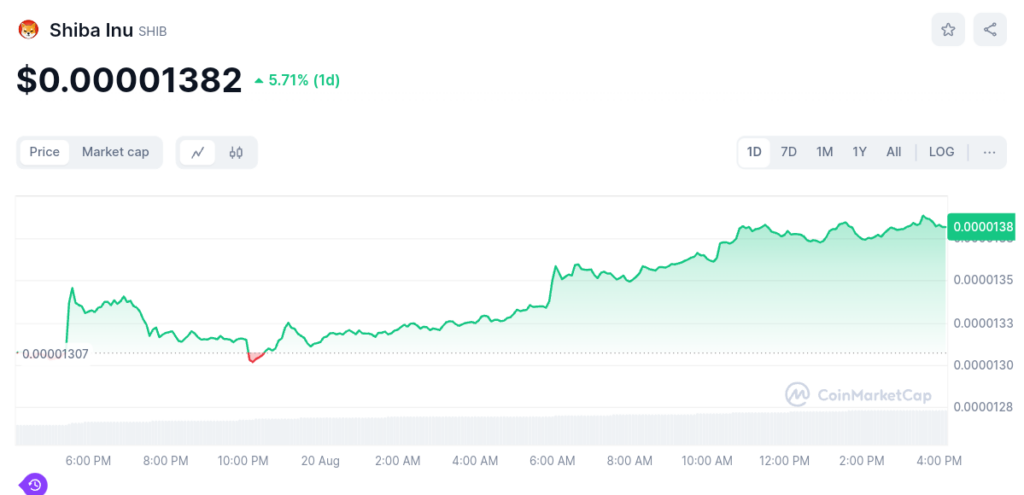1024x495 pixels.
Task: Click the 12:00 PM time axis label
Action: [784, 461]
